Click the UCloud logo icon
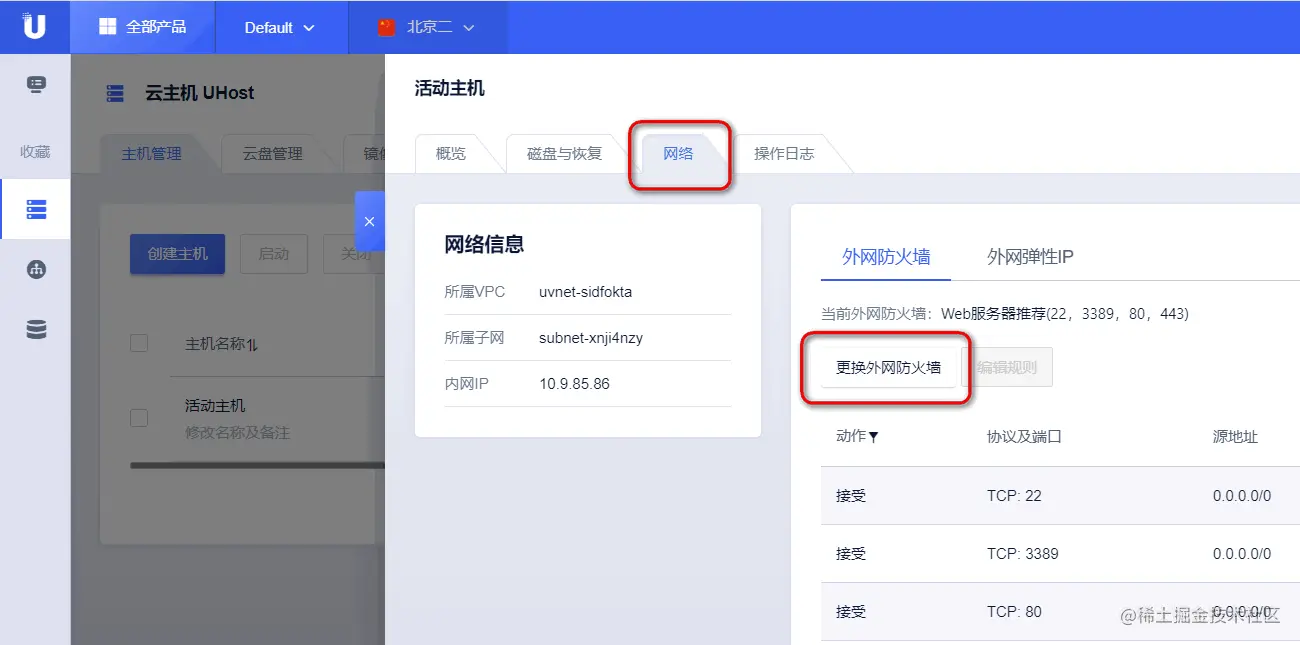This screenshot has width=1300, height=645. [34, 27]
